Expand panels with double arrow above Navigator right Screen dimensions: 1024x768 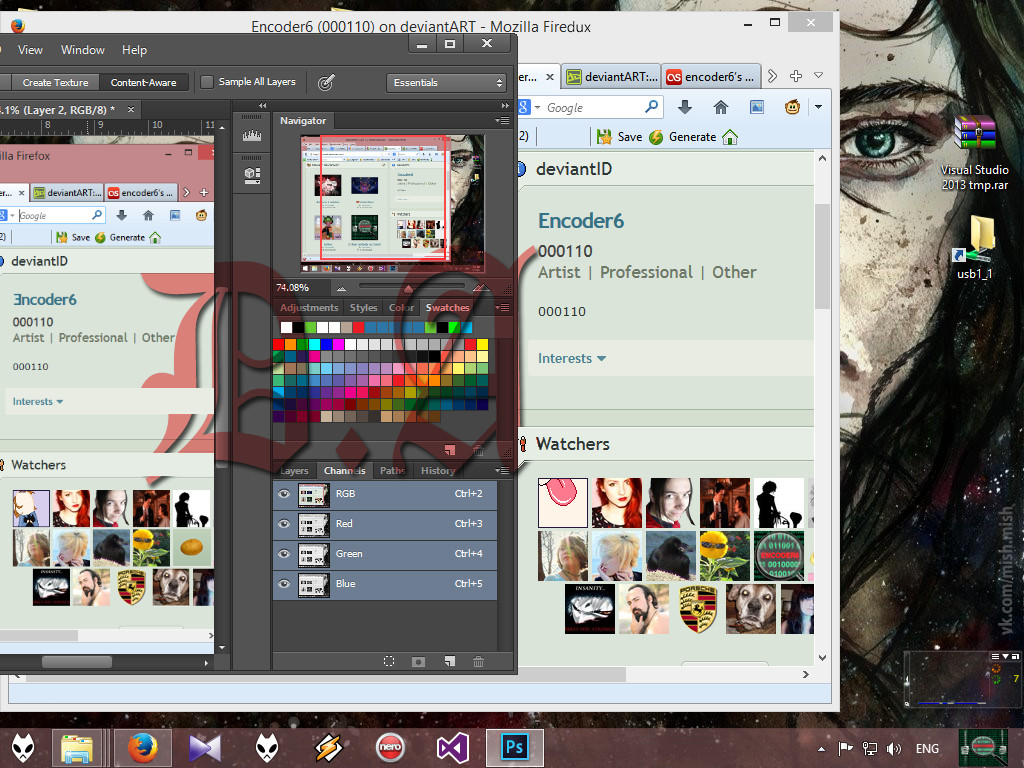point(505,105)
